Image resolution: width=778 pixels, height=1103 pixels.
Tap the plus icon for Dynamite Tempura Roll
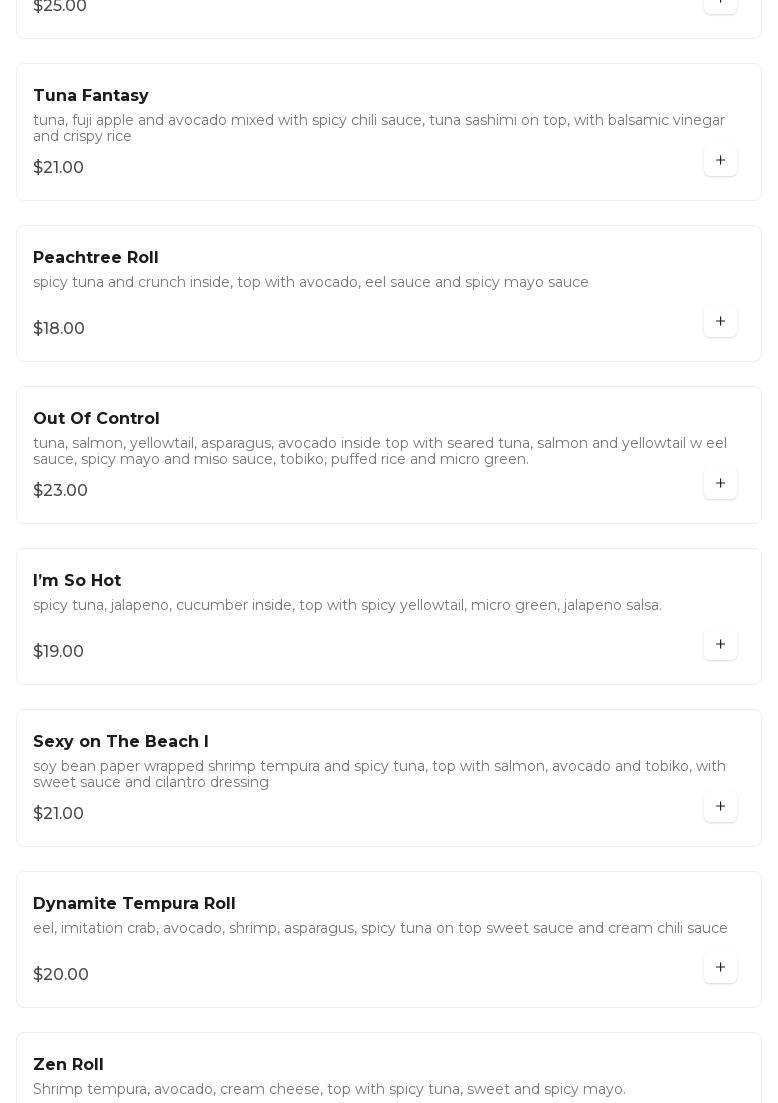(x=720, y=967)
